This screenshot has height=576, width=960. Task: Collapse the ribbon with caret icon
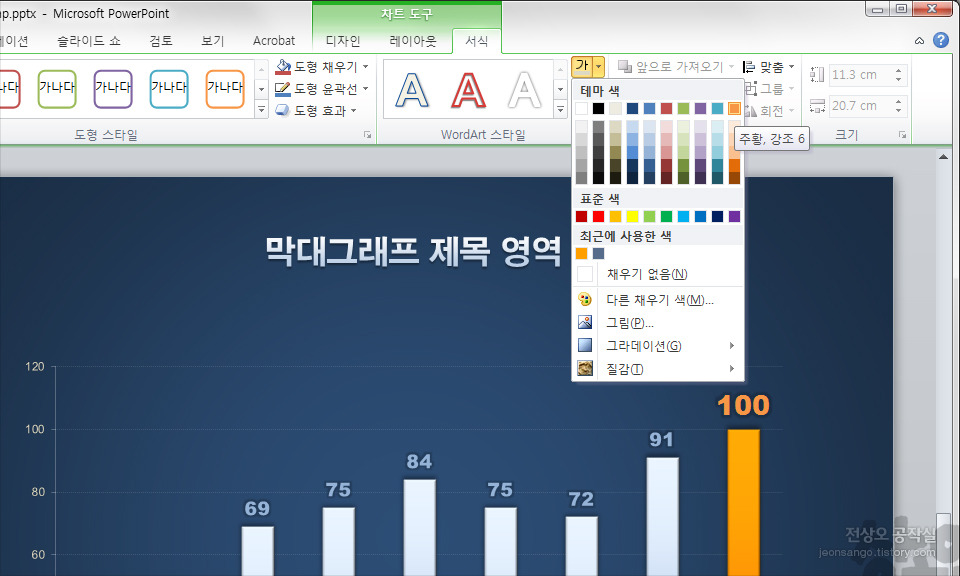pos(920,41)
